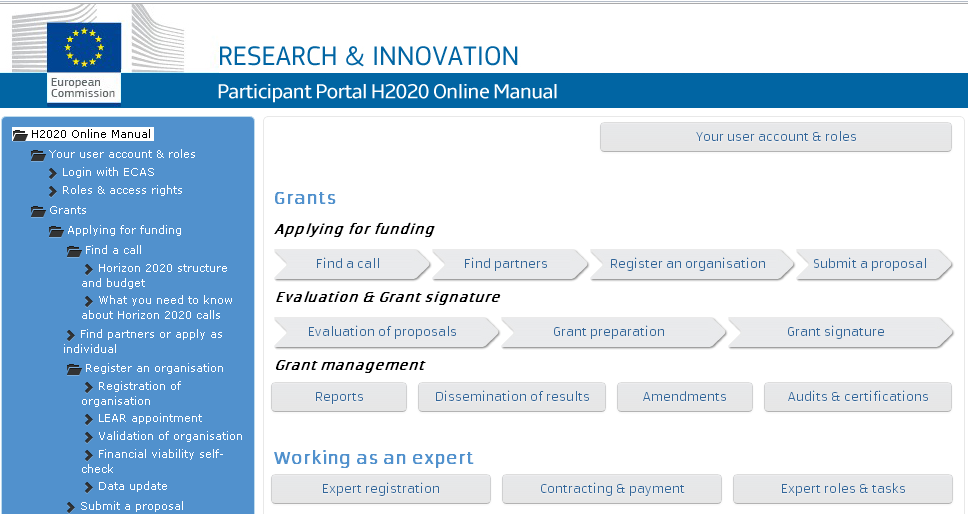
Task: Open 'Find partners or apply as individual' tree item
Action: (x=143, y=341)
